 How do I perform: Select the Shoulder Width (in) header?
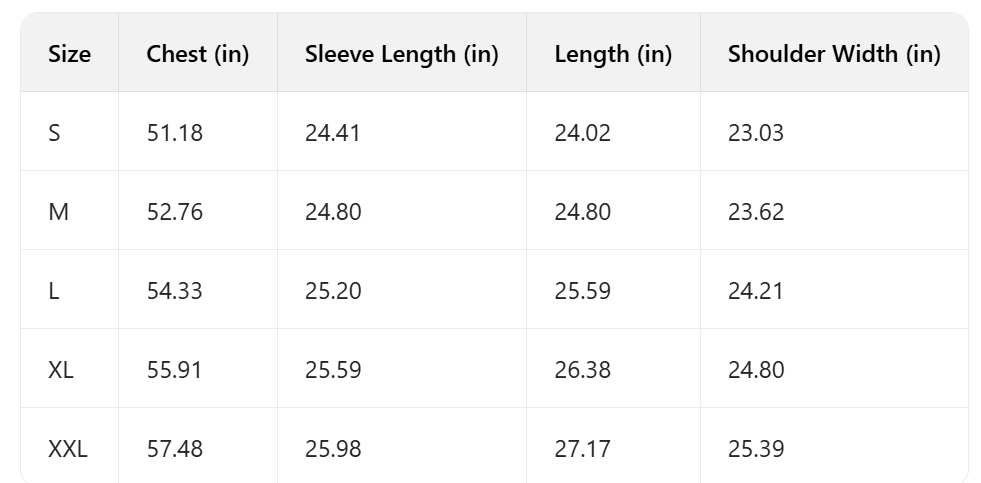[833, 54]
